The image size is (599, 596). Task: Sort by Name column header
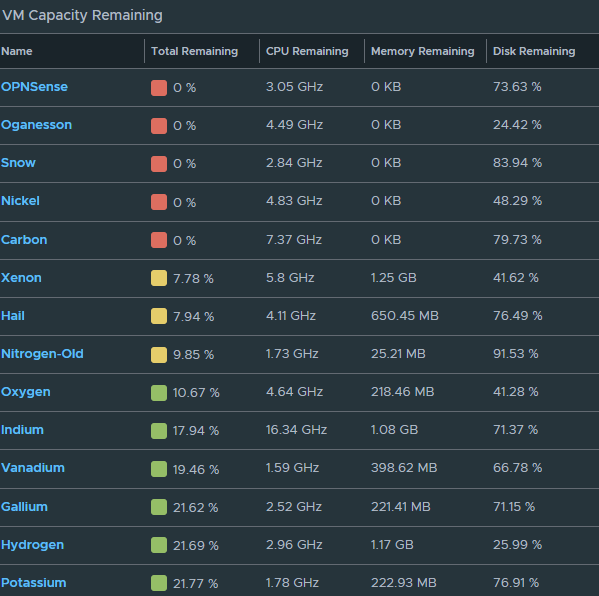point(17,51)
